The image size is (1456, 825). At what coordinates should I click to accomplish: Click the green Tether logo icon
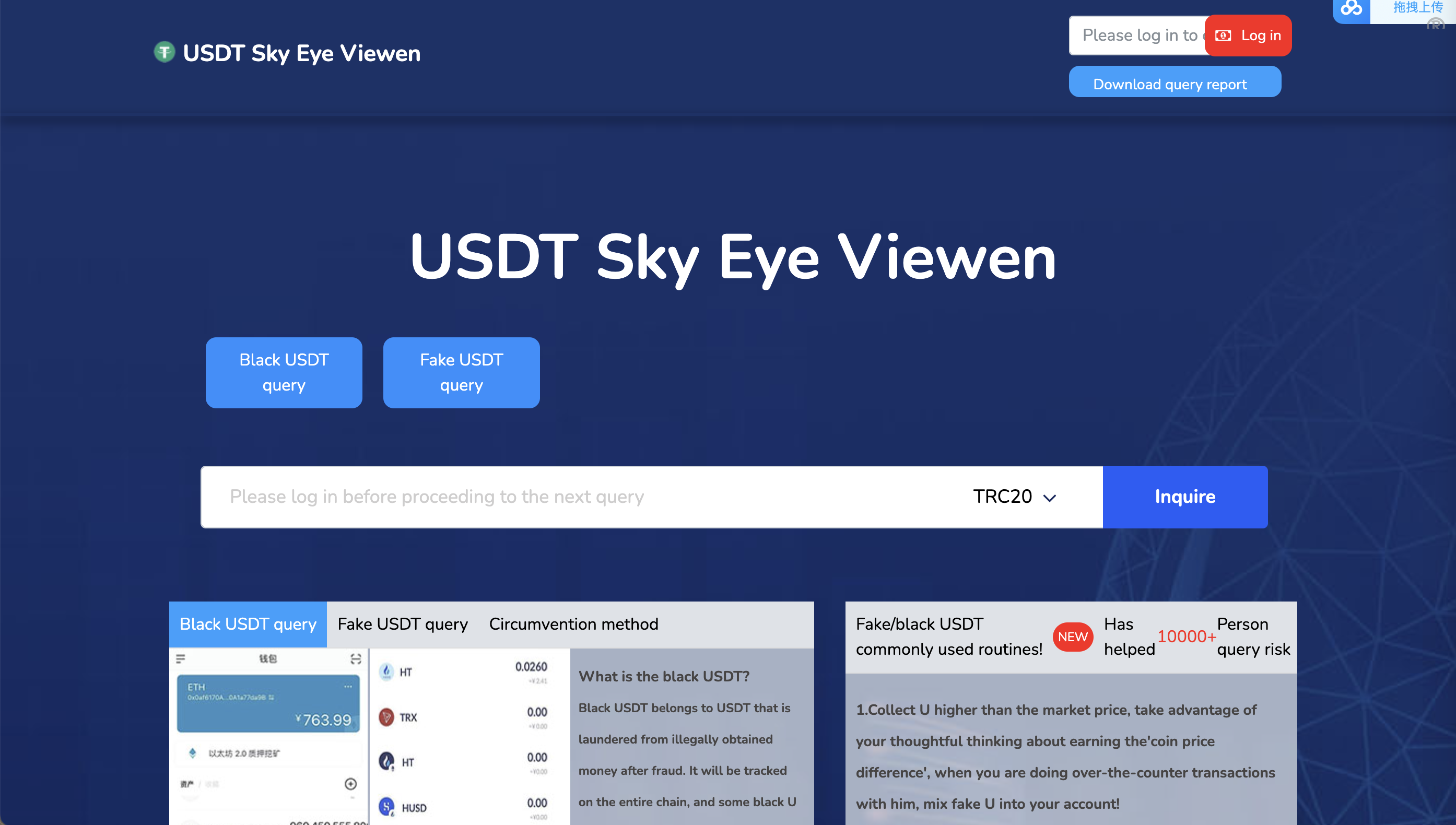(x=165, y=53)
